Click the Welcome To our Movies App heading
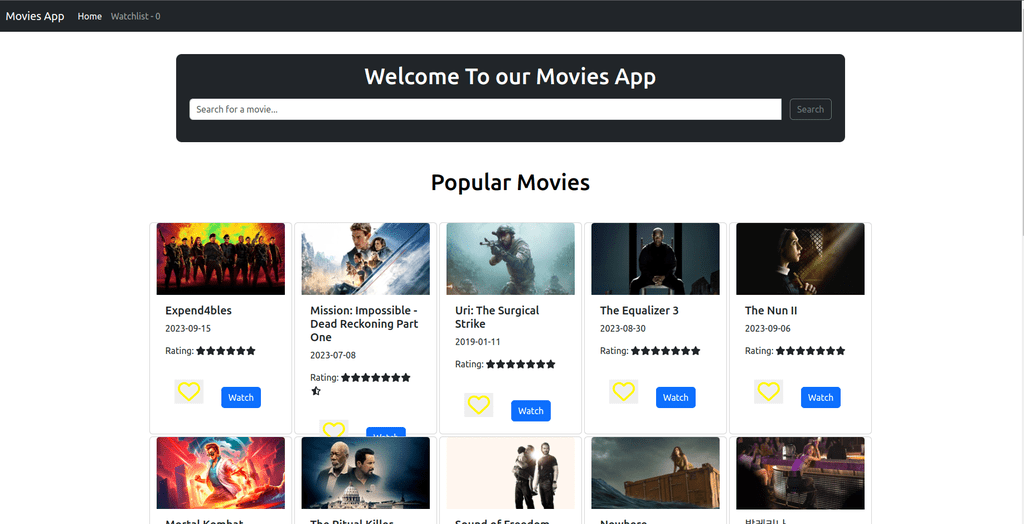 pyautogui.click(x=510, y=76)
